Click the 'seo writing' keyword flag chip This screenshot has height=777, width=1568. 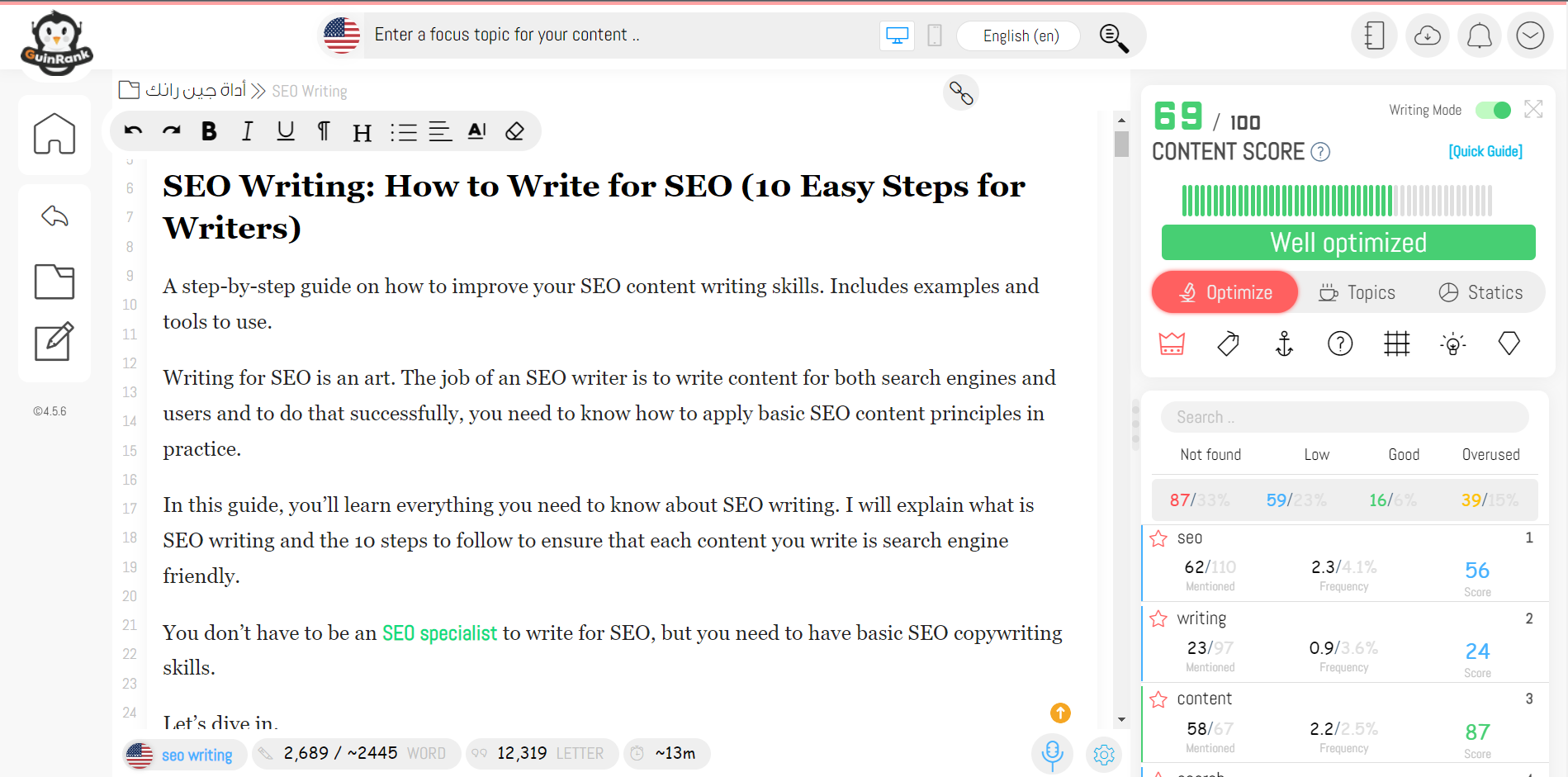click(185, 755)
